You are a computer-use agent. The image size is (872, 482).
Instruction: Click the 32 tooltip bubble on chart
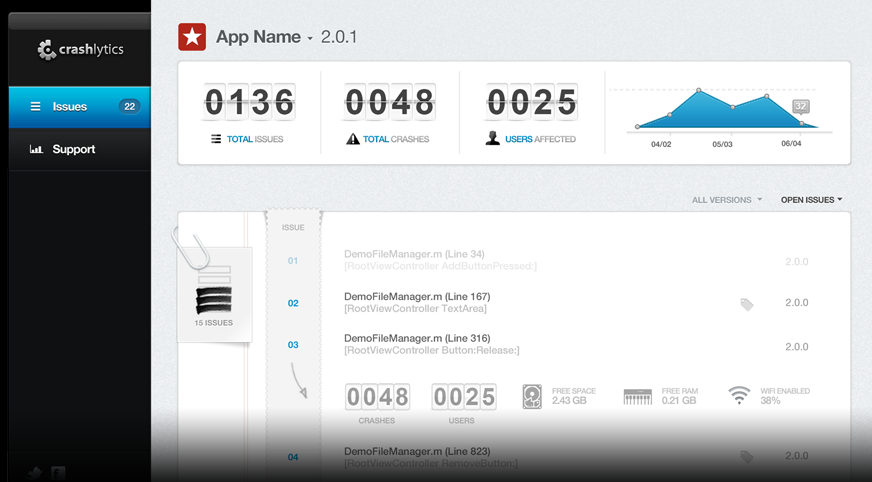coord(800,106)
